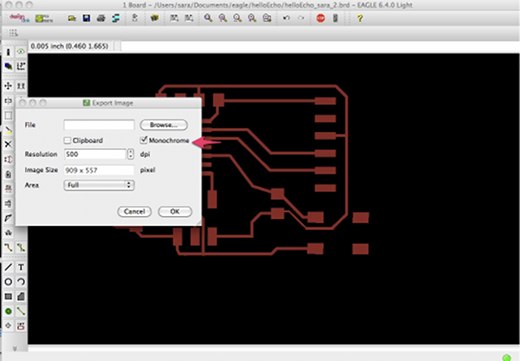This screenshot has width=520, height=361.
Task: Click the Go traffic light icon
Action: (x=335, y=18)
